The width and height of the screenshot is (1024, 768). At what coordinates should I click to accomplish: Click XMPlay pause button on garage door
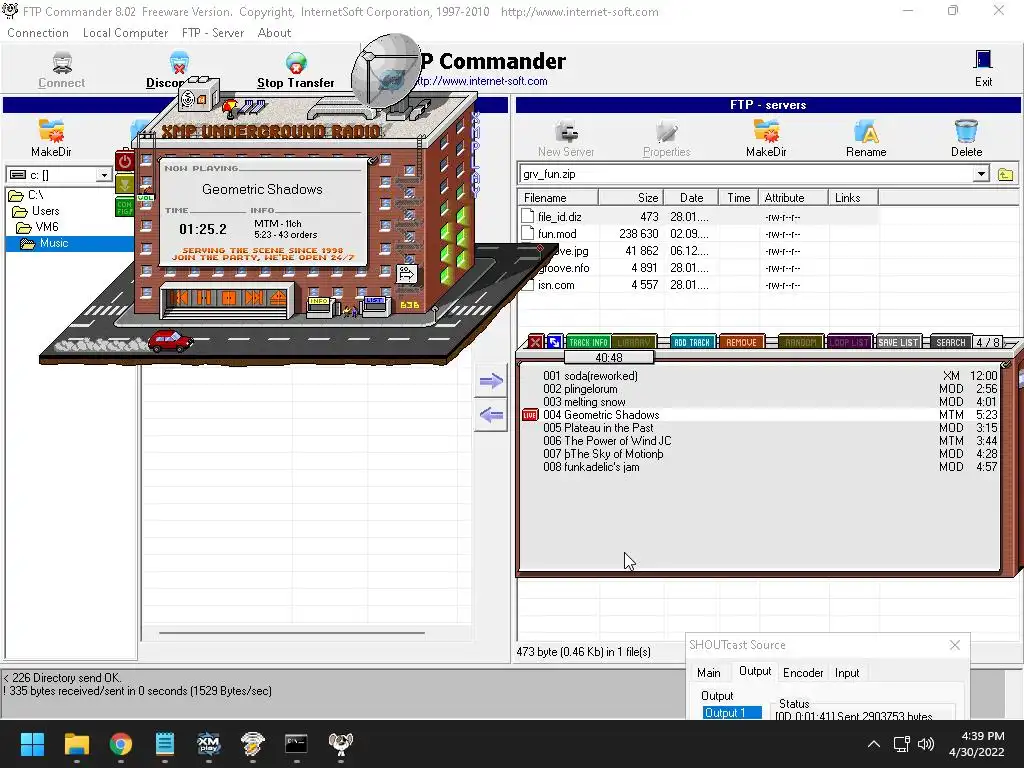pyautogui.click(x=204, y=298)
